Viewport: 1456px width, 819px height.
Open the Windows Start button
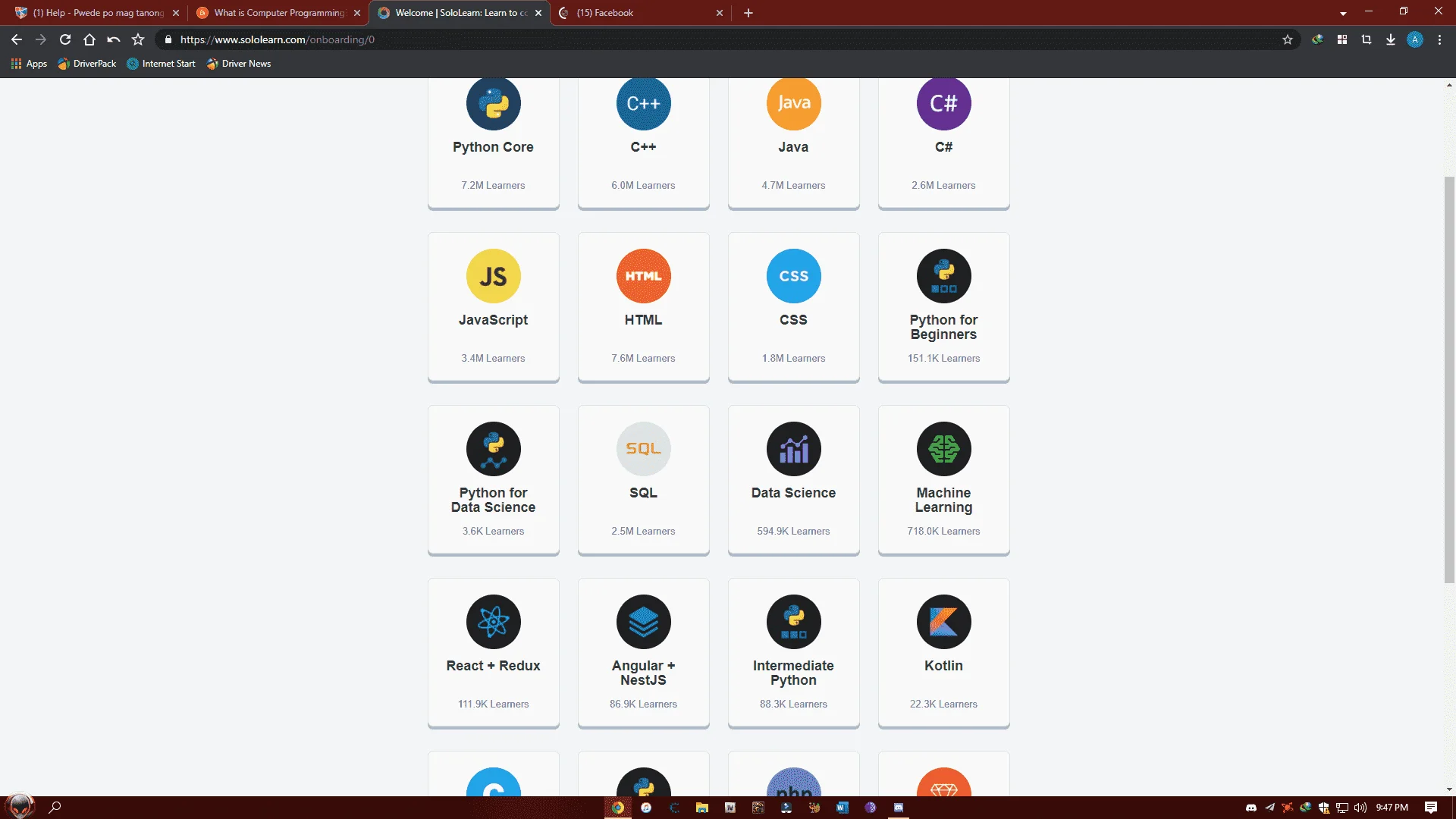pyautogui.click(x=20, y=807)
